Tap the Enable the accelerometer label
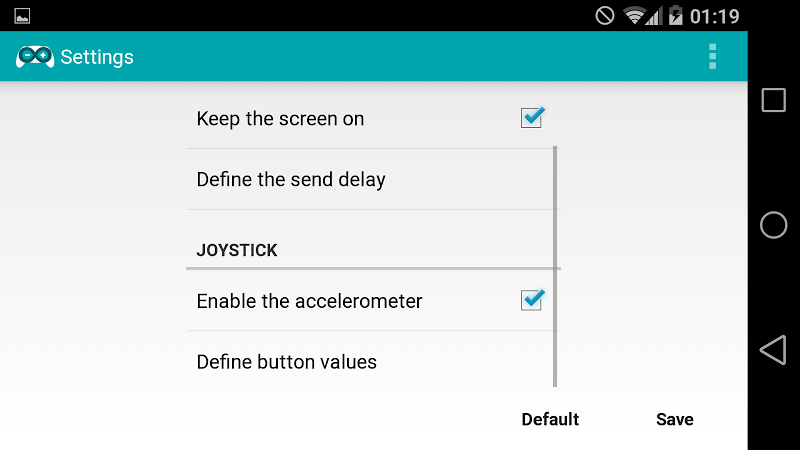800x450 pixels. pyautogui.click(x=309, y=301)
